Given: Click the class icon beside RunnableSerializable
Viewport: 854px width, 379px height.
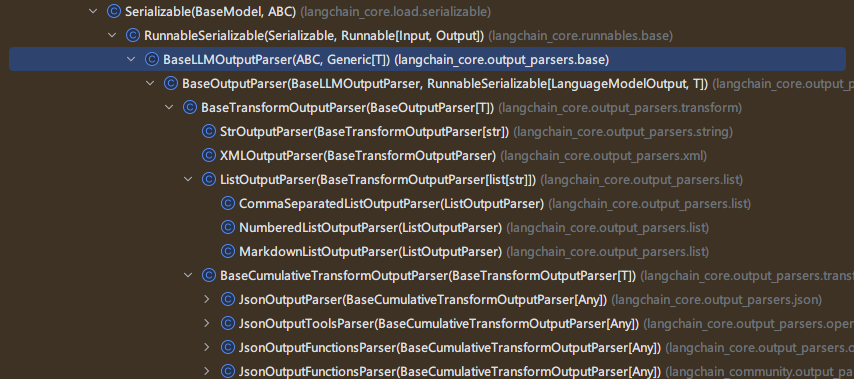Looking at the screenshot, I should tap(133, 35).
